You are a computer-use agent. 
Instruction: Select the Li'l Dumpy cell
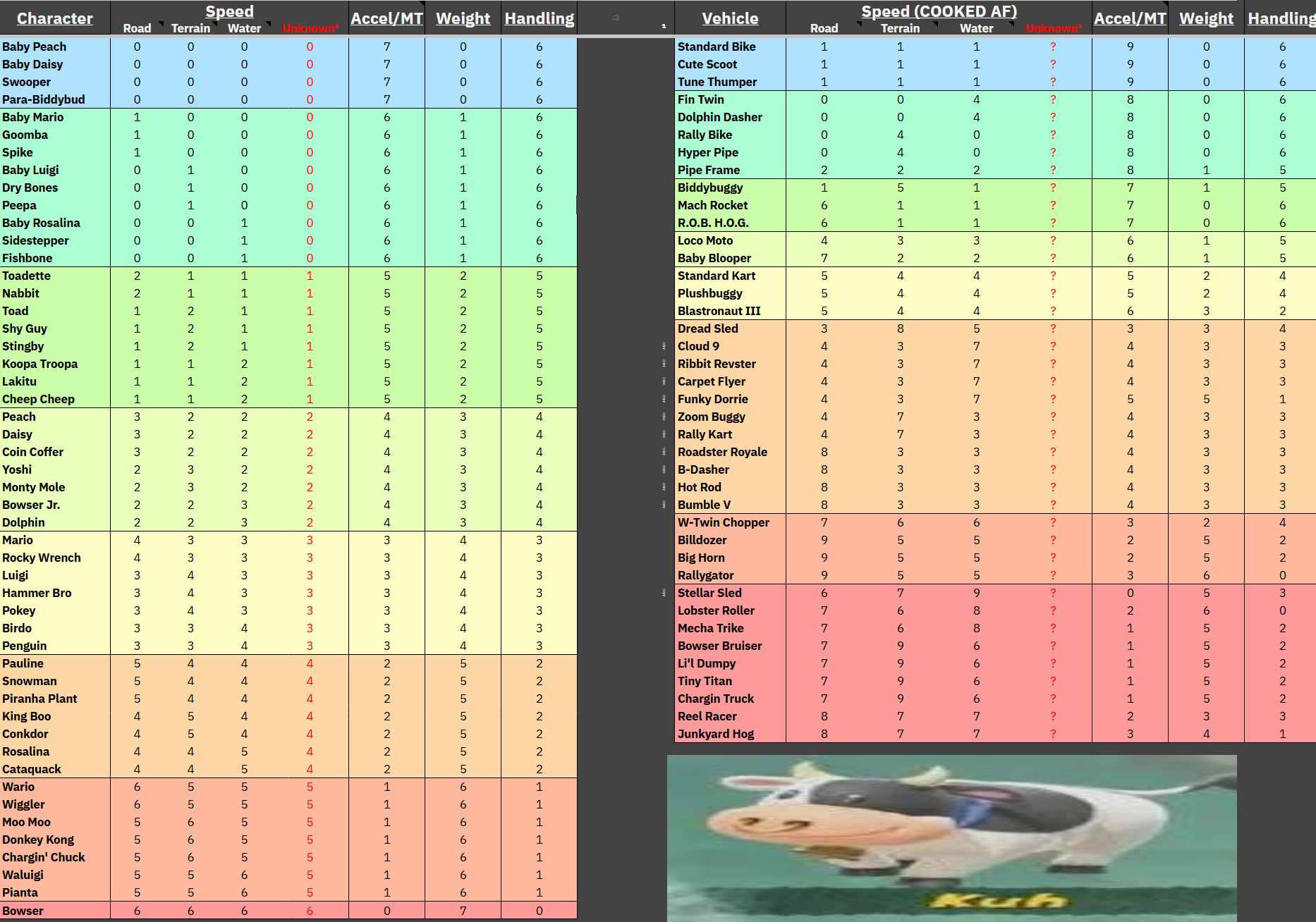[730, 663]
